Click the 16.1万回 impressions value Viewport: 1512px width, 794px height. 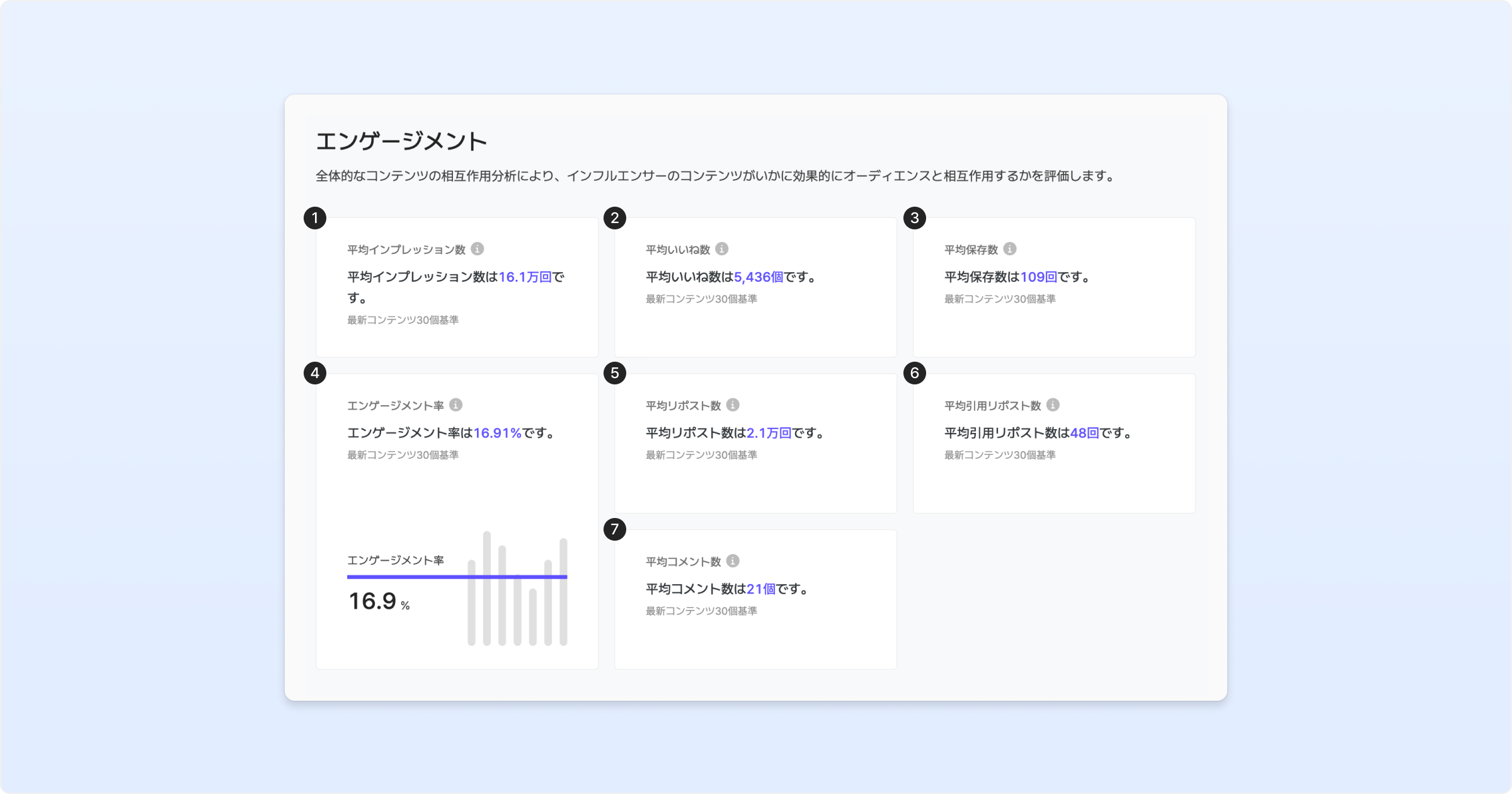coord(525,277)
